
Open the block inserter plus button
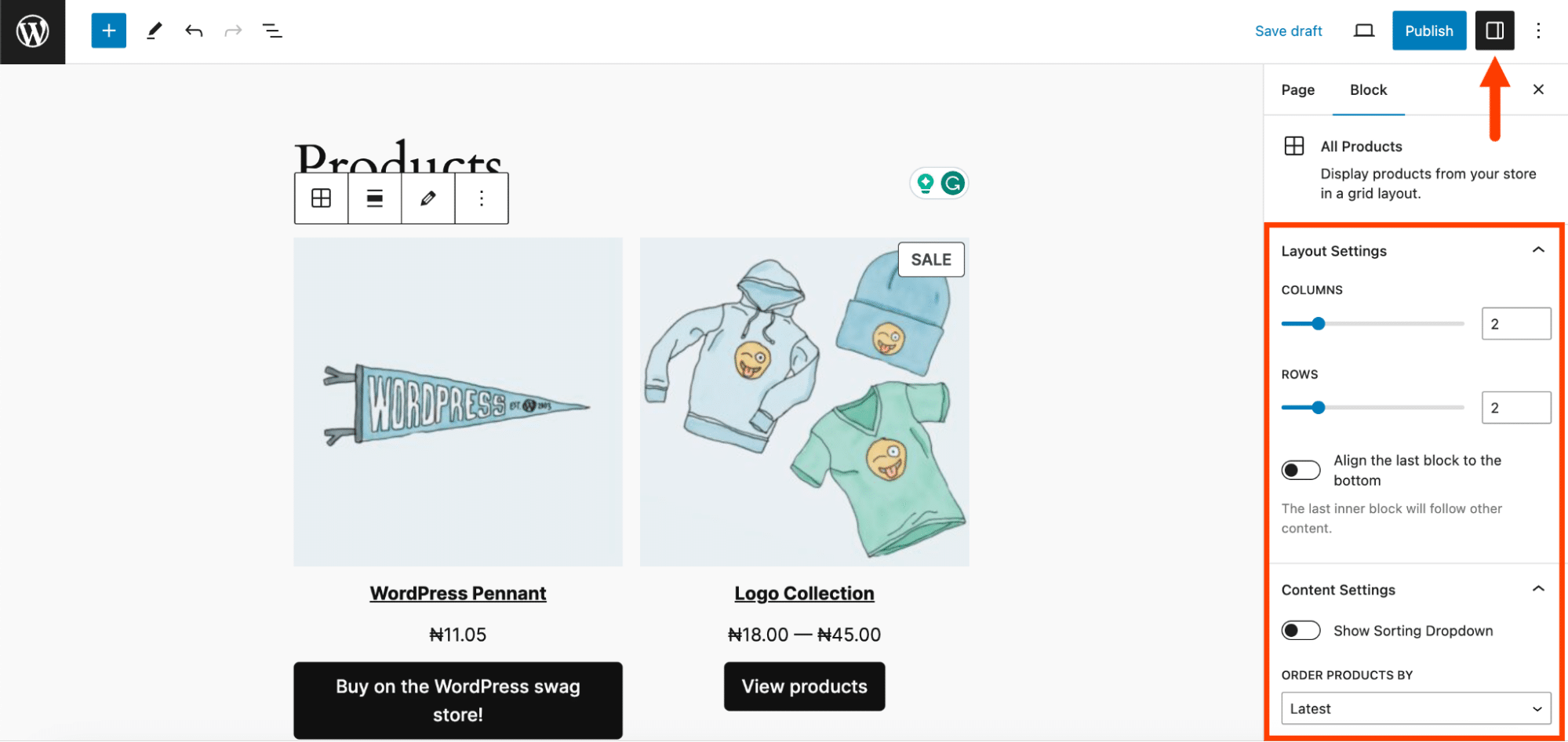pos(109,31)
